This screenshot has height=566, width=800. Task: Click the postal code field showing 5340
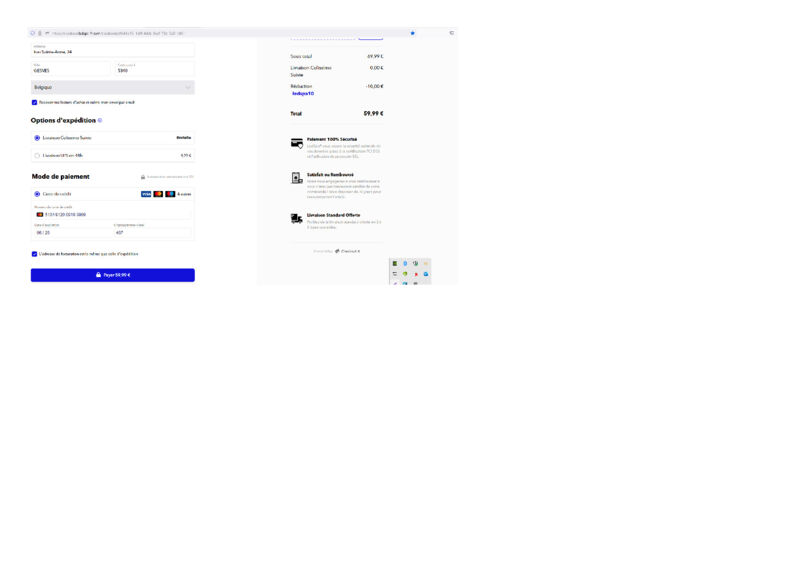[x=155, y=68]
